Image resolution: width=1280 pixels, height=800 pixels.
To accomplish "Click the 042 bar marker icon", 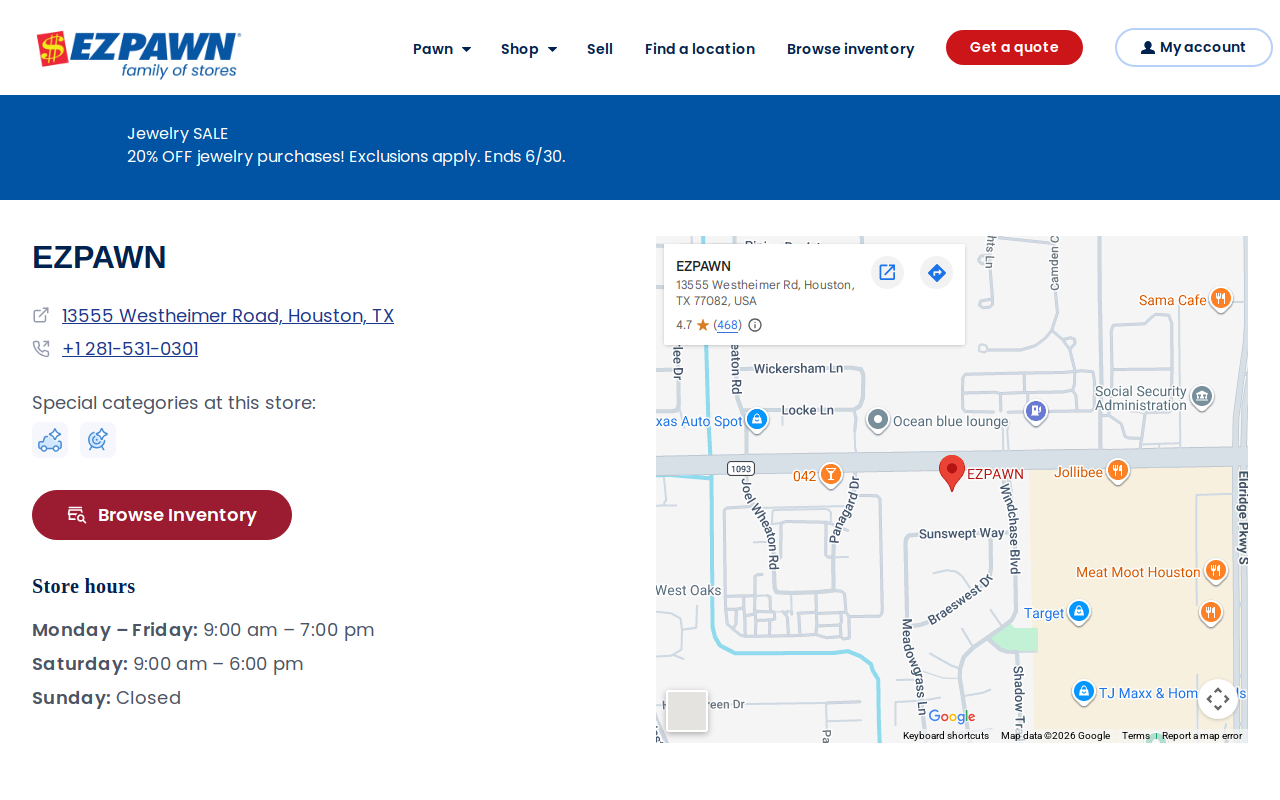I will point(830,474).
